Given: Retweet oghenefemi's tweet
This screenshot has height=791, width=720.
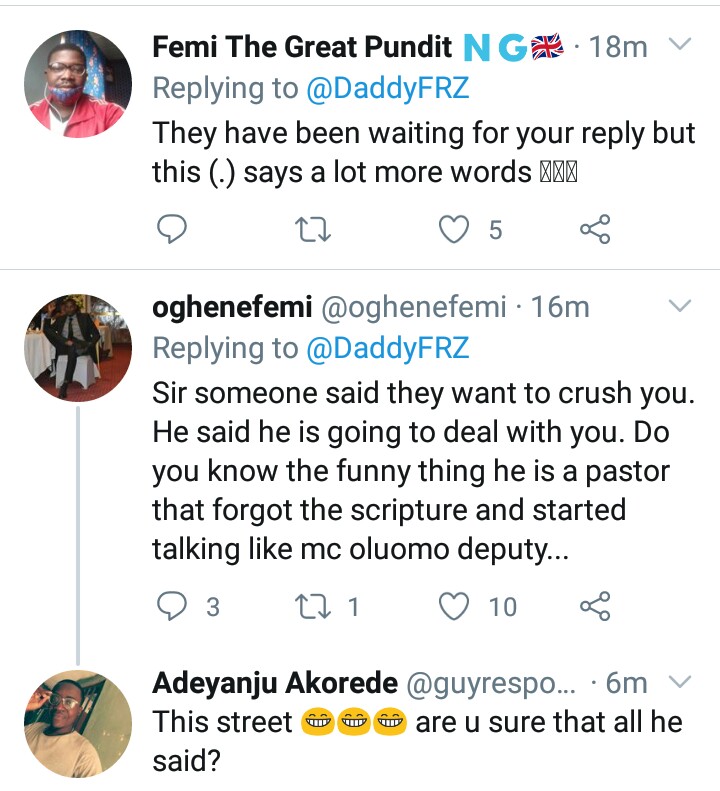Looking at the screenshot, I should (x=315, y=606).
